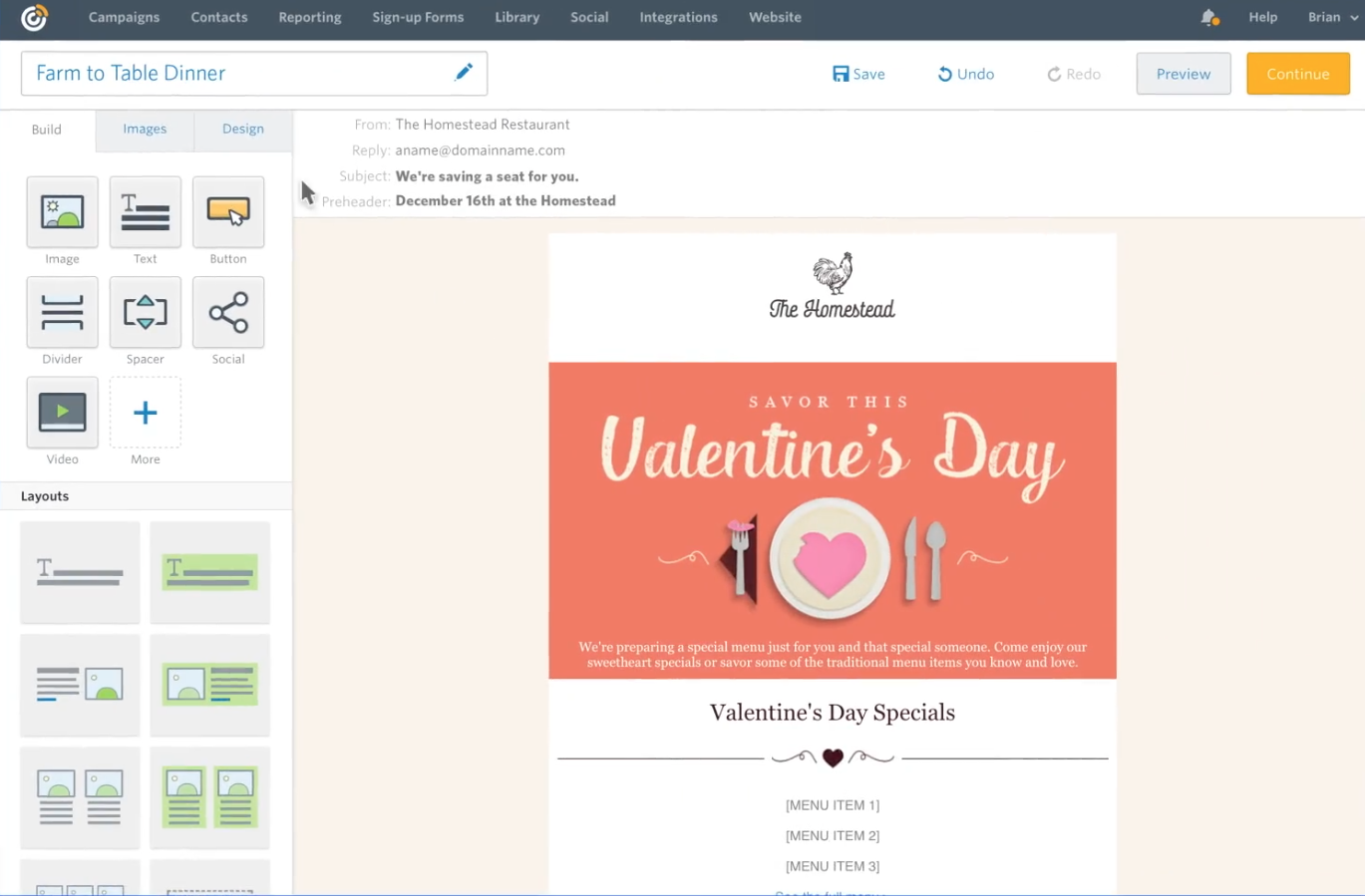Choose the two-column image and text layout
This screenshot has height=896, width=1365.
(80, 797)
